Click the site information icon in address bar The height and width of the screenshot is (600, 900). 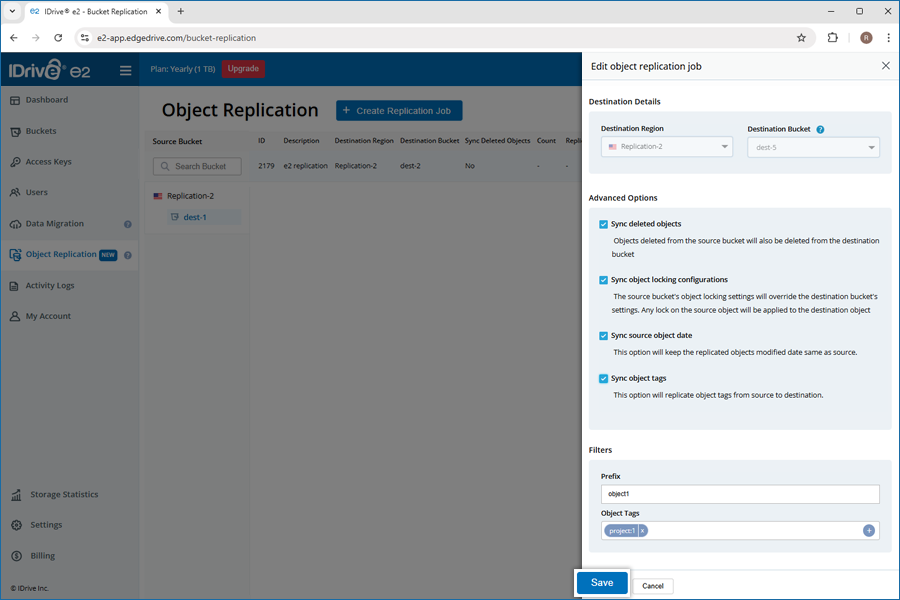(x=84, y=38)
